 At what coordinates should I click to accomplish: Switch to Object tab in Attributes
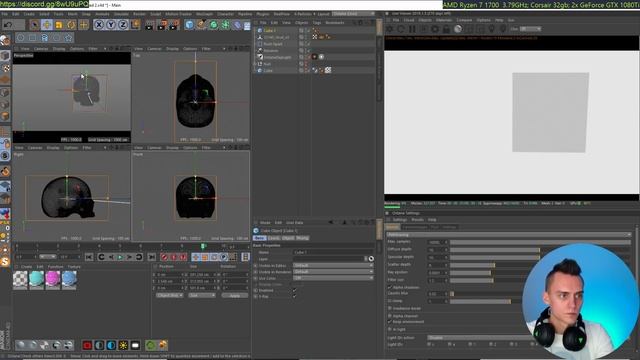click(288, 238)
